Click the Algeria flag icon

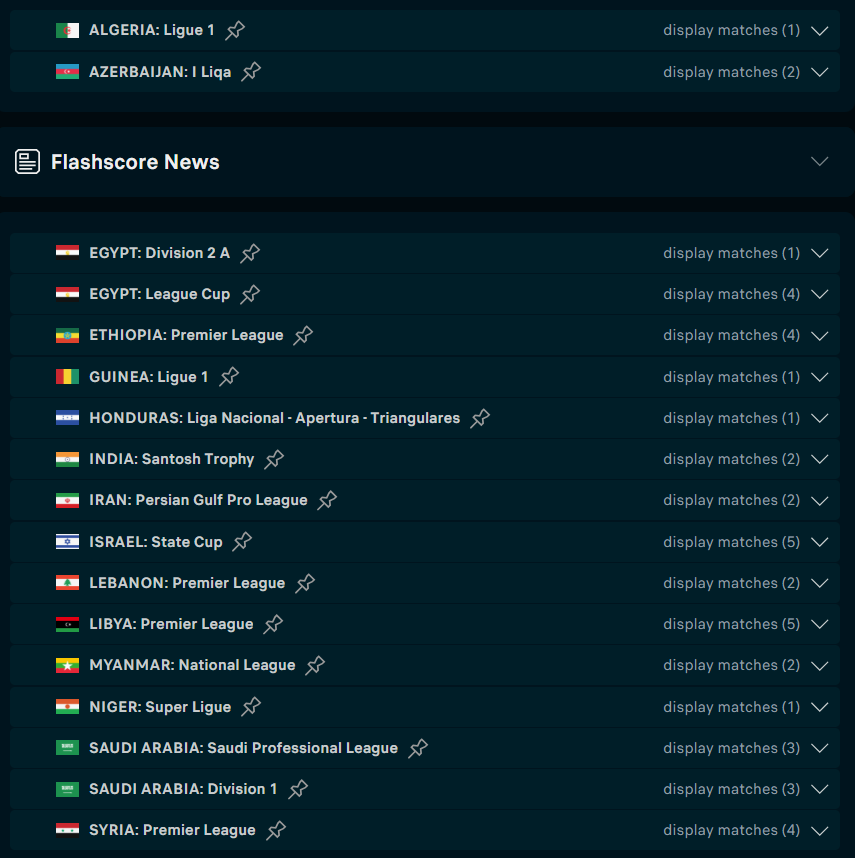tap(67, 30)
